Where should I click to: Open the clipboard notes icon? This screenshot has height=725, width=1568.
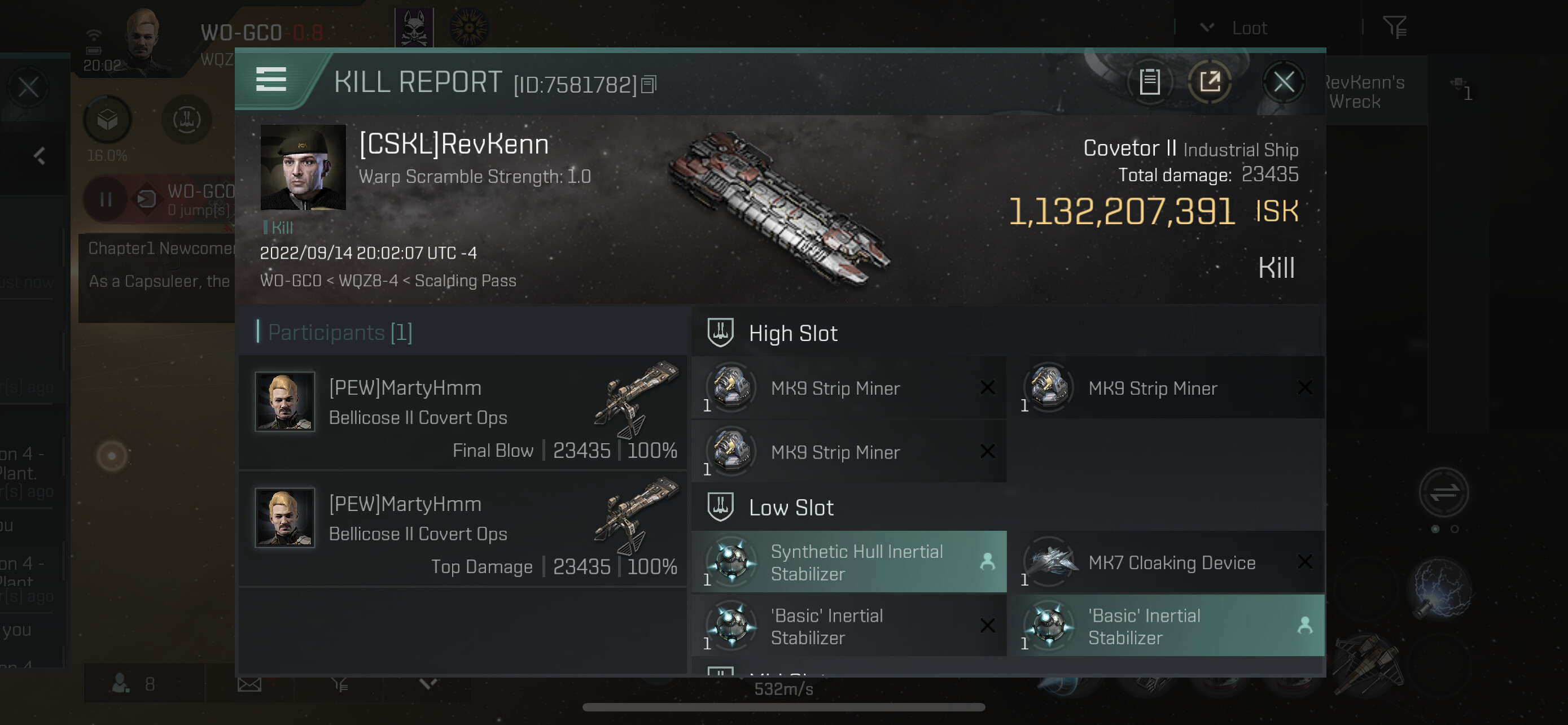[1149, 81]
